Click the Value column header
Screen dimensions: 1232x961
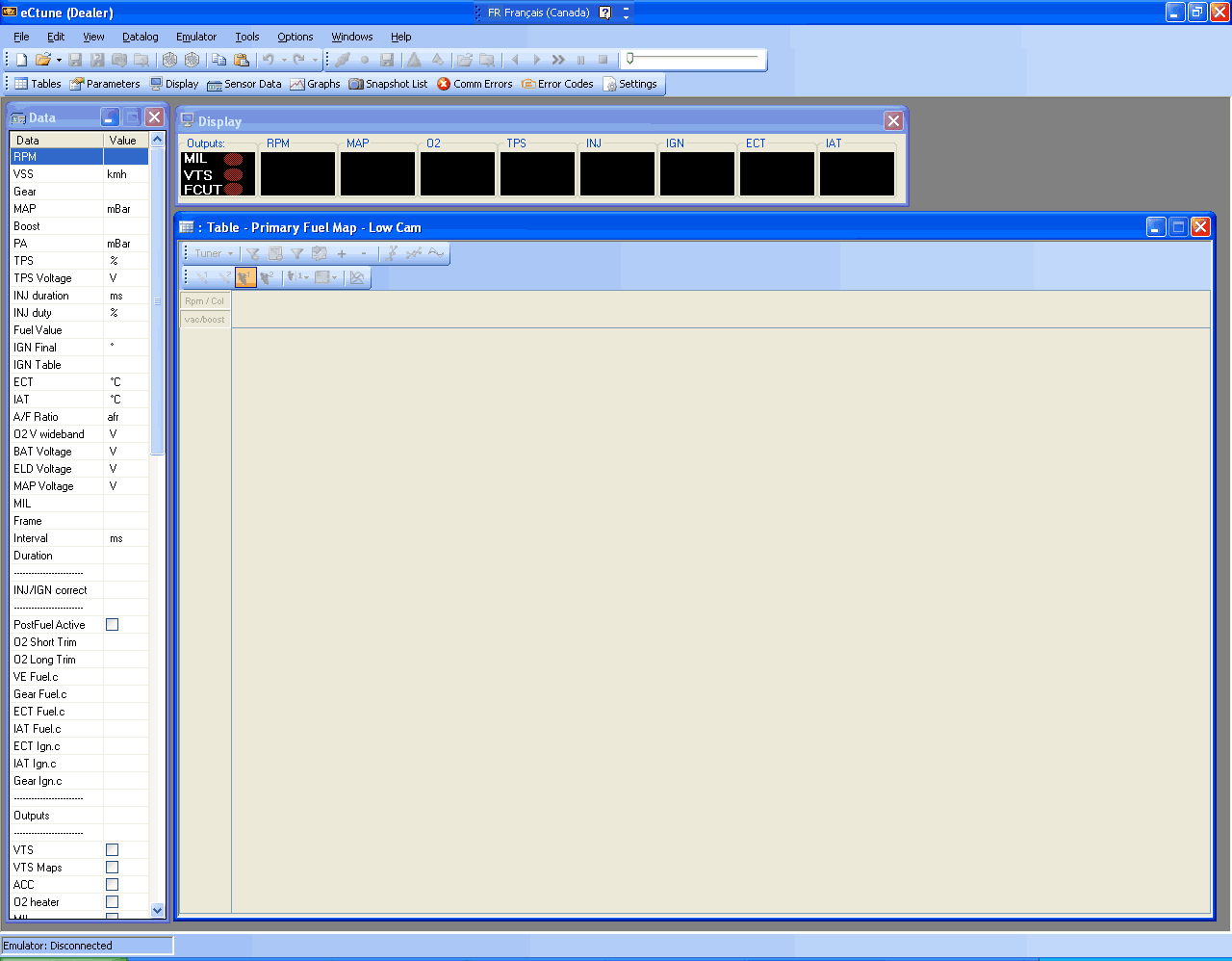coord(126,140)
